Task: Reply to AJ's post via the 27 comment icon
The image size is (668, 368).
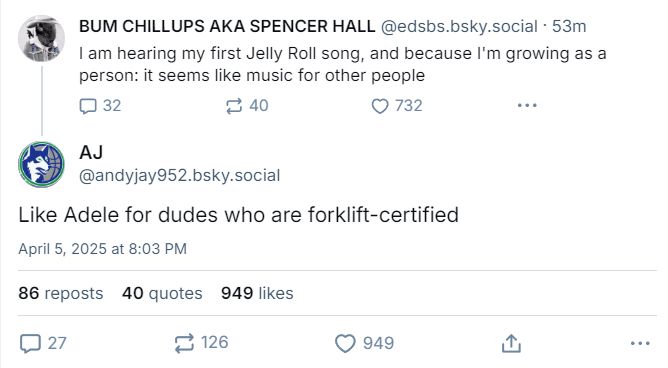Action: pyautogui.click(x=31, y=343)
